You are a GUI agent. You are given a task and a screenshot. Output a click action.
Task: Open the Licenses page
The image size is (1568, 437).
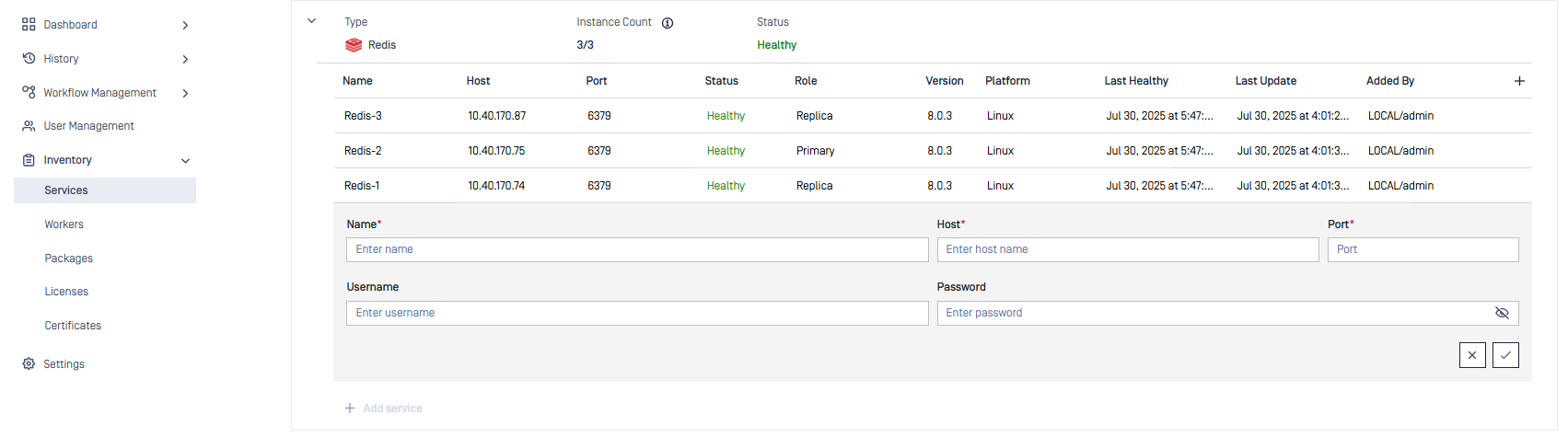pos(66,292)
